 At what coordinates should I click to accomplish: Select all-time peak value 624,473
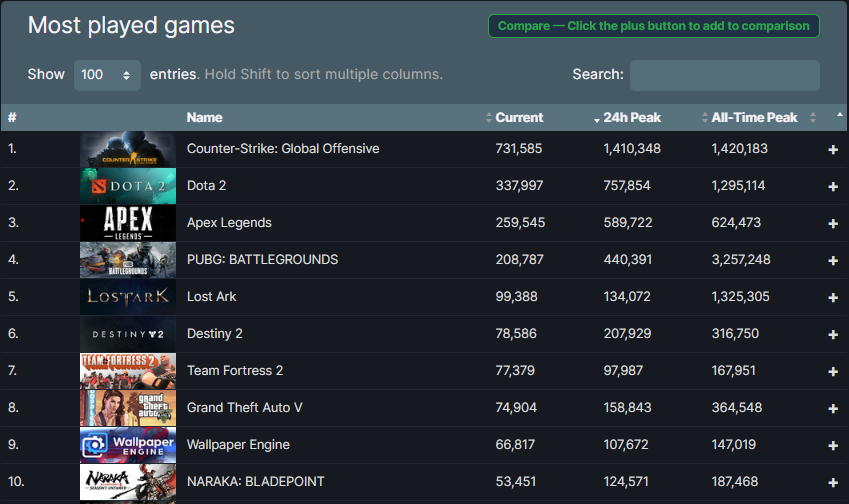pos(736,222)
